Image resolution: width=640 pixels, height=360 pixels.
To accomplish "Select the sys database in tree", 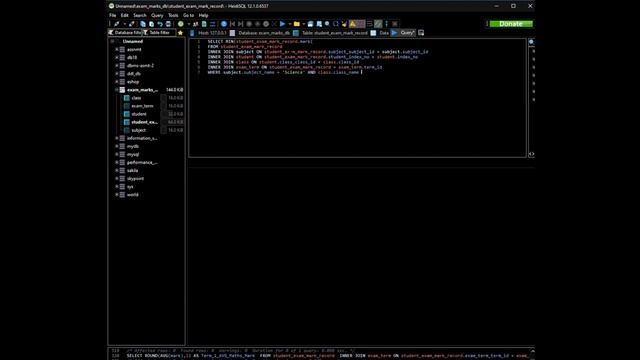I will click(130, 187).
